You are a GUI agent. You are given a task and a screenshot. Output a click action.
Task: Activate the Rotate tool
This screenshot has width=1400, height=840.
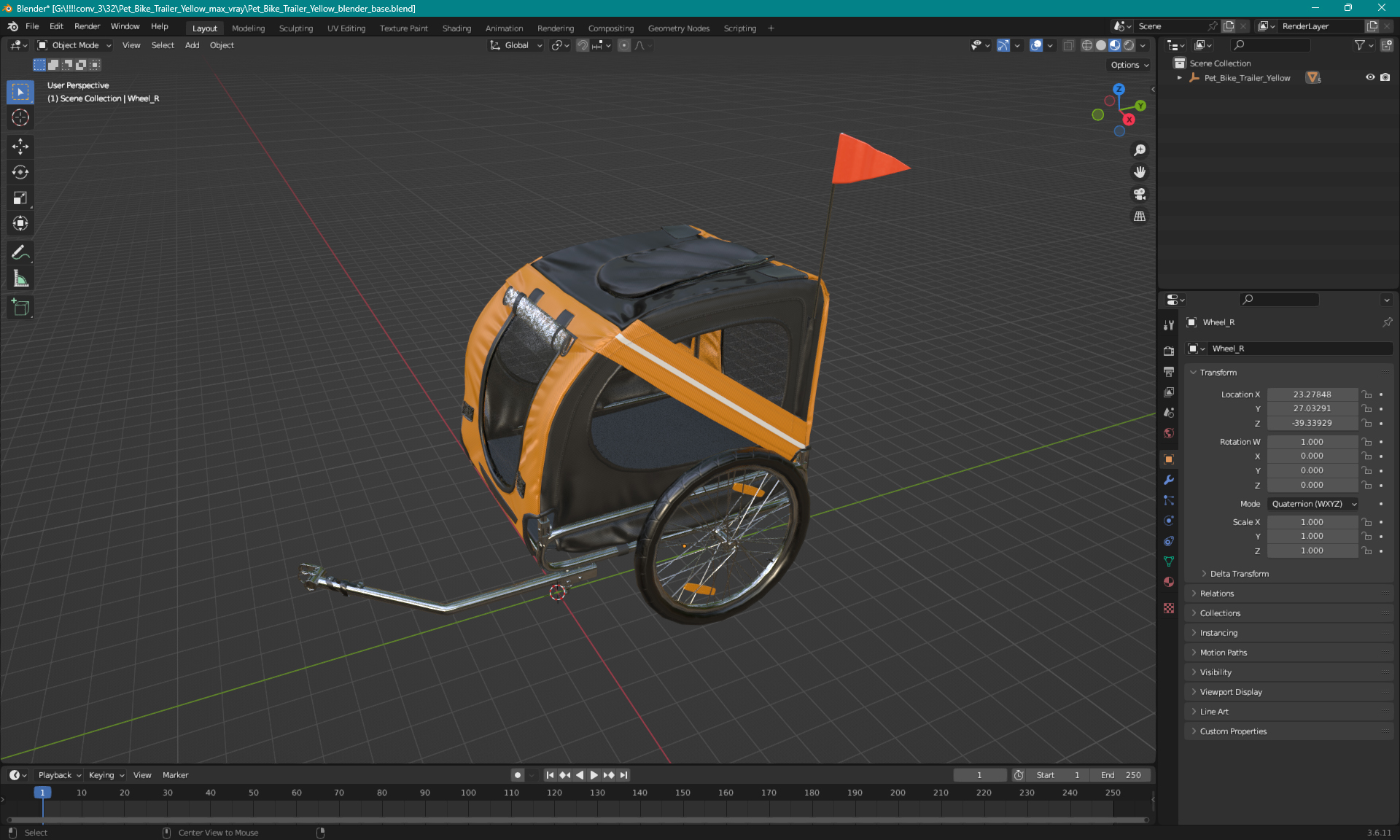click(x=20, y=172)
